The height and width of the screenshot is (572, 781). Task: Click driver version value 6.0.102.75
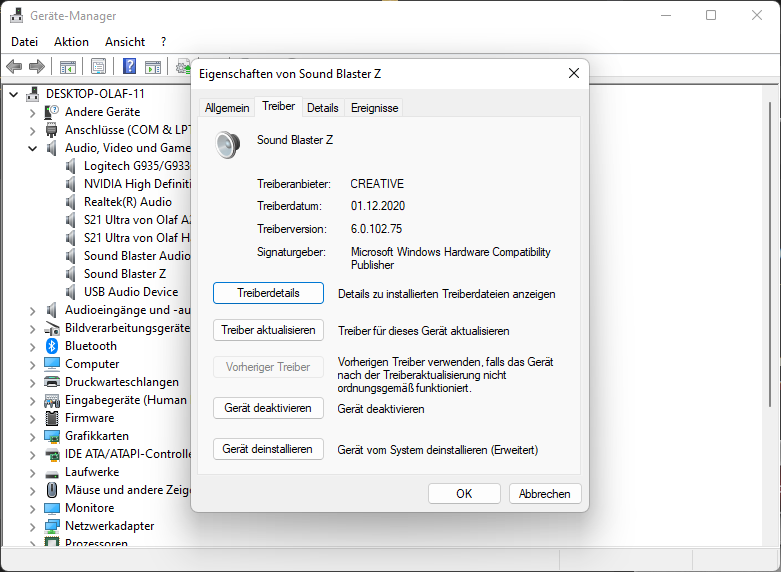click(x=376, y=229)
